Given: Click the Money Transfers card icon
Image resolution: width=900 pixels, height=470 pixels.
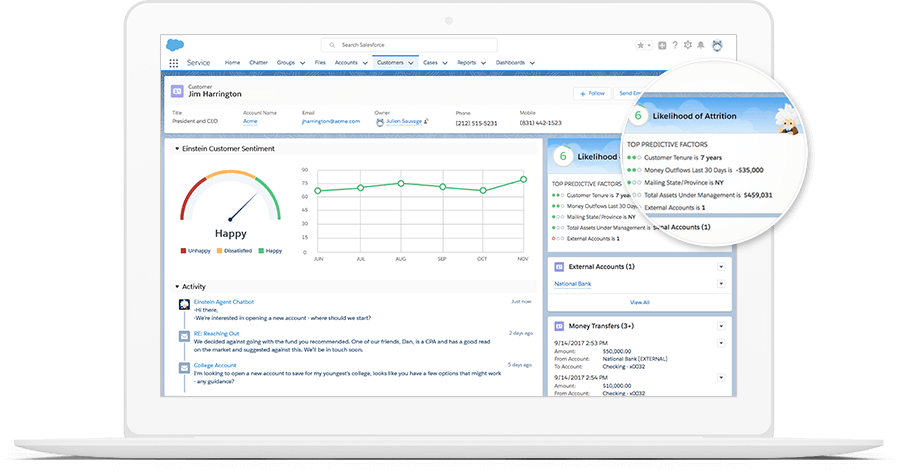Looking at the screenshot, I should [559, 326].
